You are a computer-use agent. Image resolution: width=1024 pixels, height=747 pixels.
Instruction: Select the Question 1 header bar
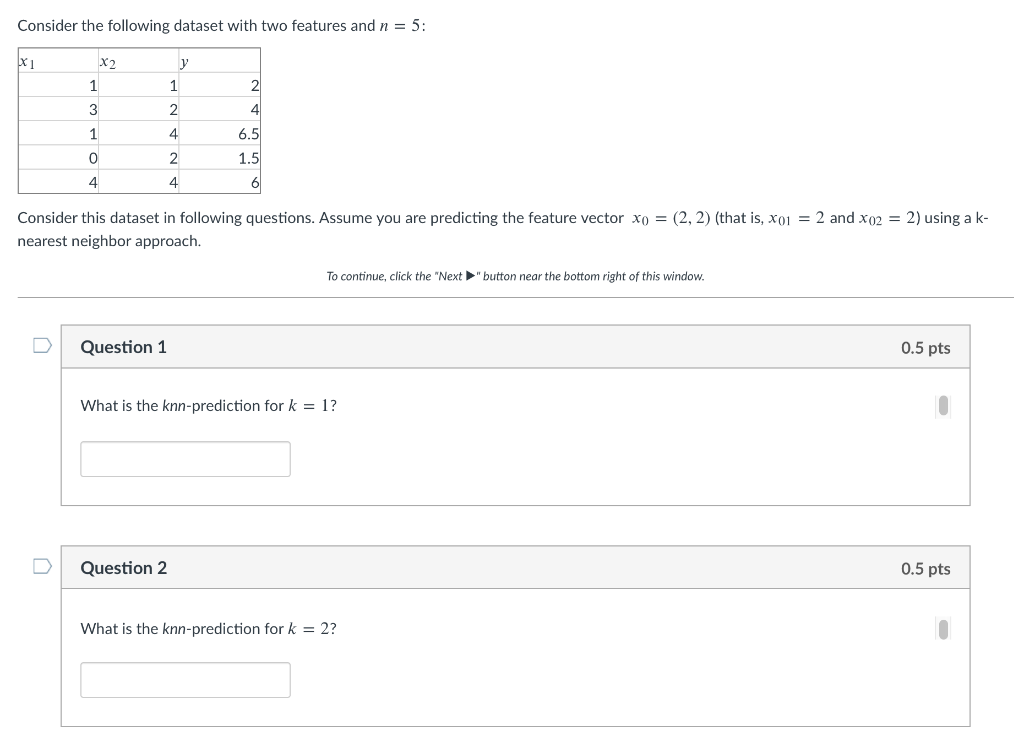click(x=515, y=346)
